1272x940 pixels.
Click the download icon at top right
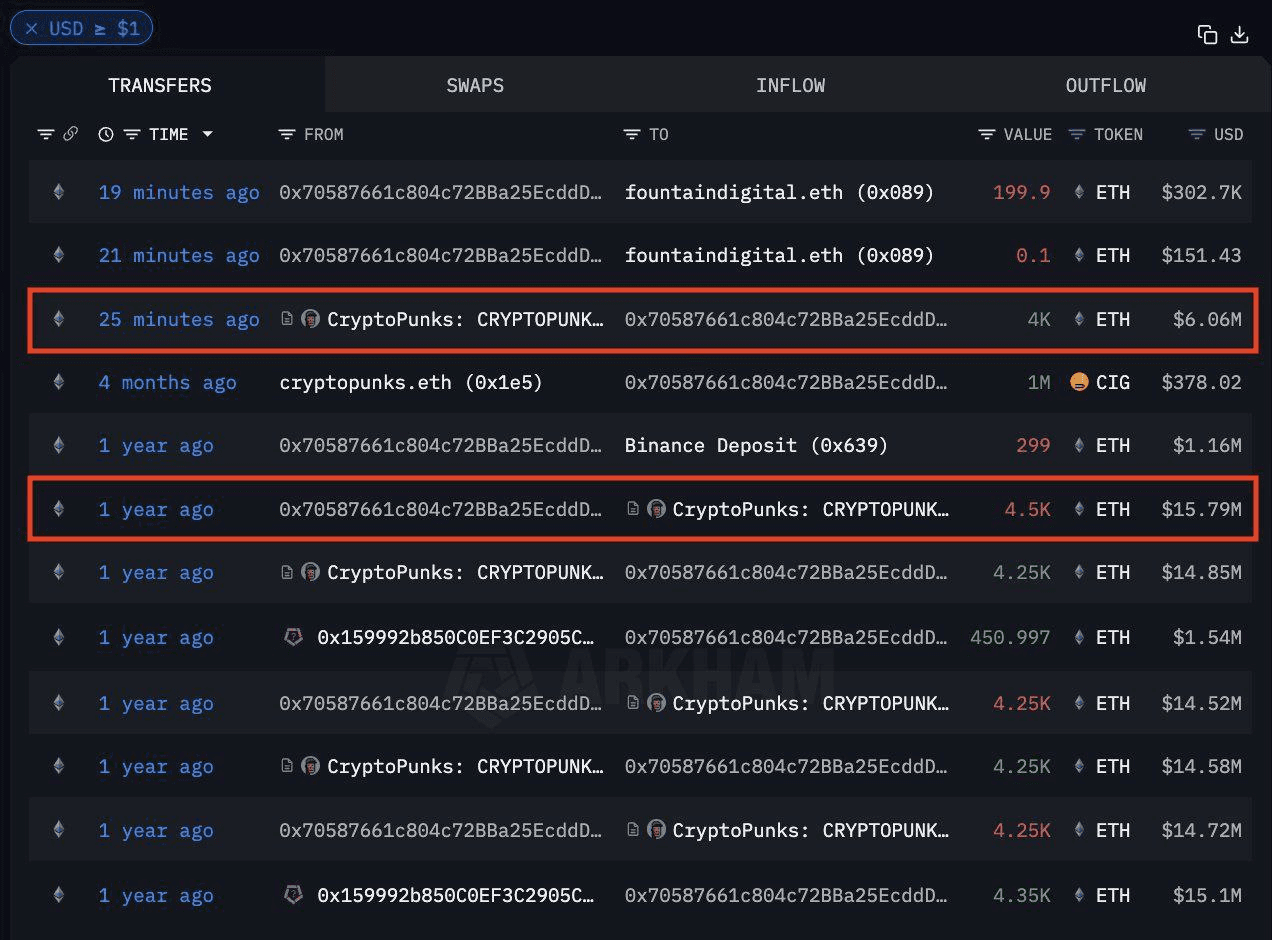1239,35
